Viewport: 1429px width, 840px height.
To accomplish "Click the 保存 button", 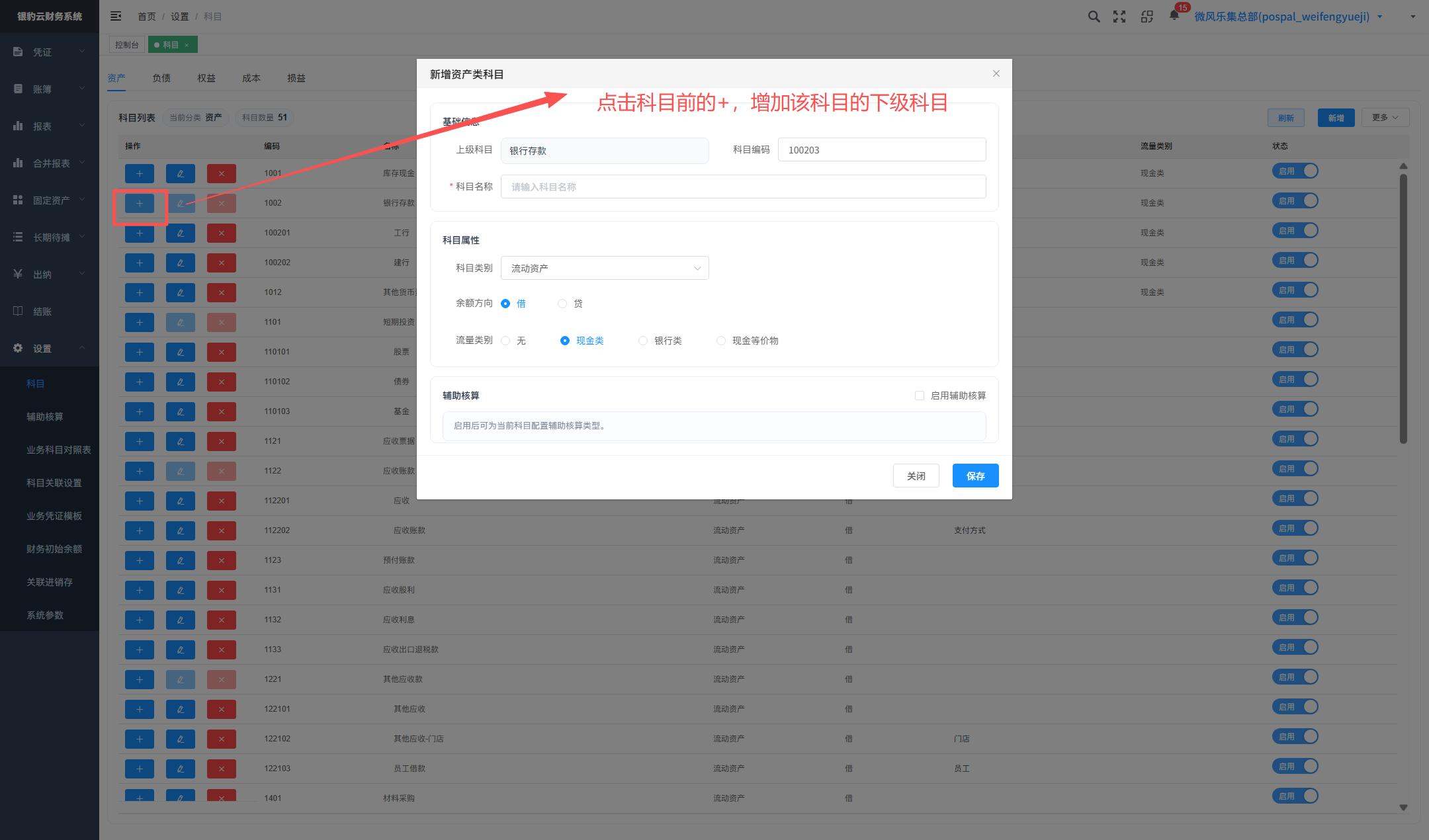I will tap(976, 476).
